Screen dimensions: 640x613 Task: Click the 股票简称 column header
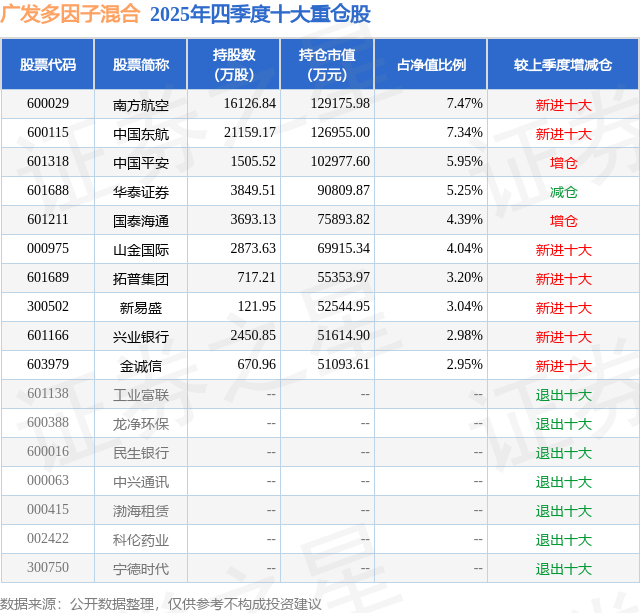pos(141,64)
